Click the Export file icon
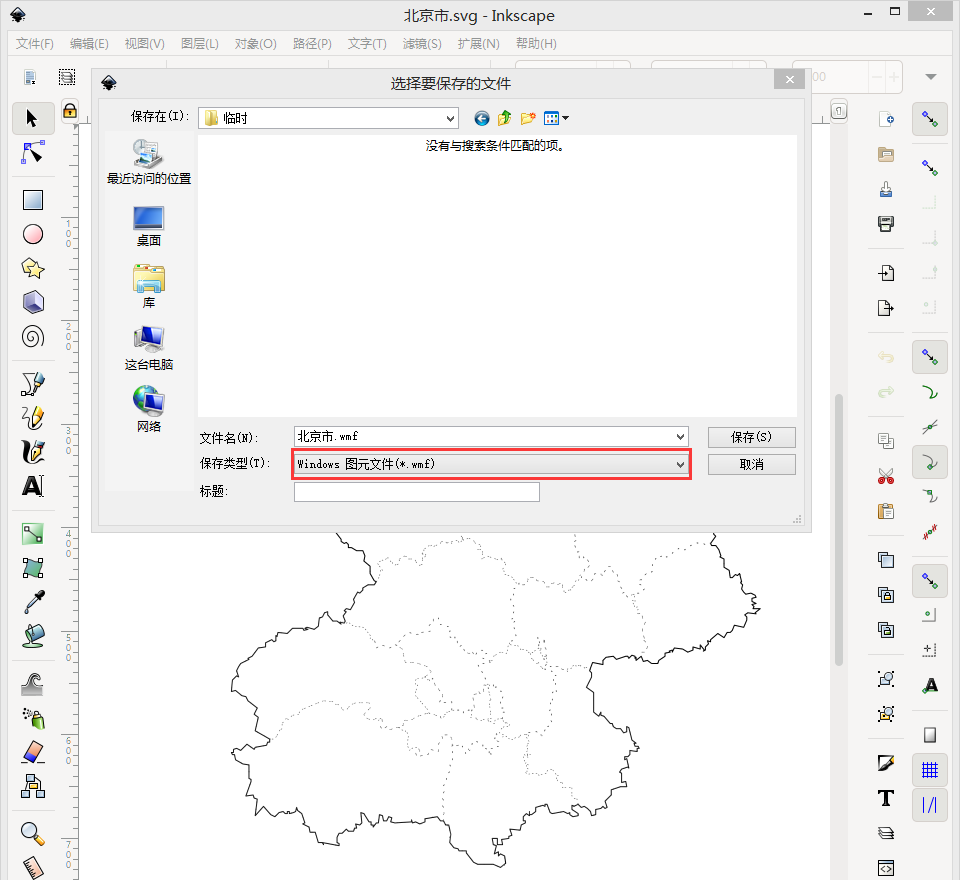 click(x=885, y=307)
